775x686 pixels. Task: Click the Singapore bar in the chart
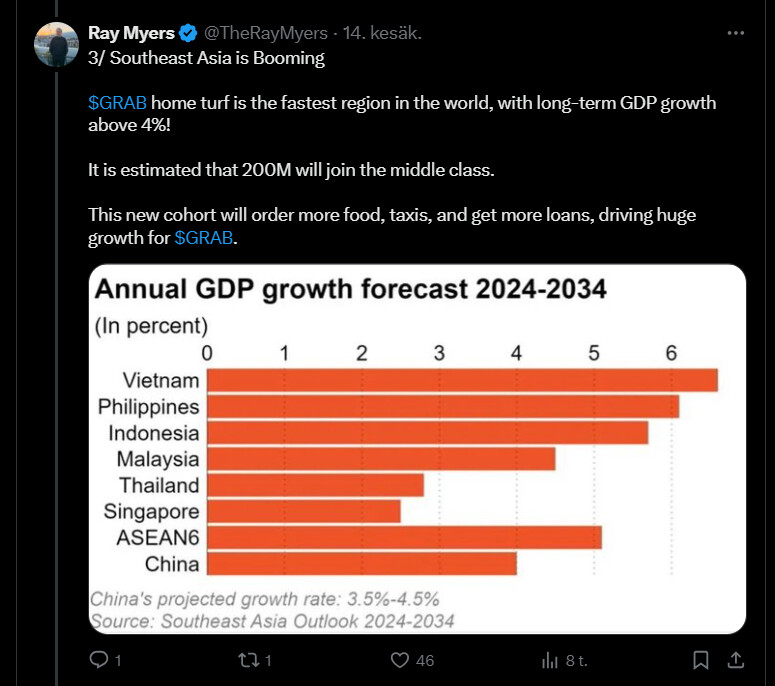point(304,512)
